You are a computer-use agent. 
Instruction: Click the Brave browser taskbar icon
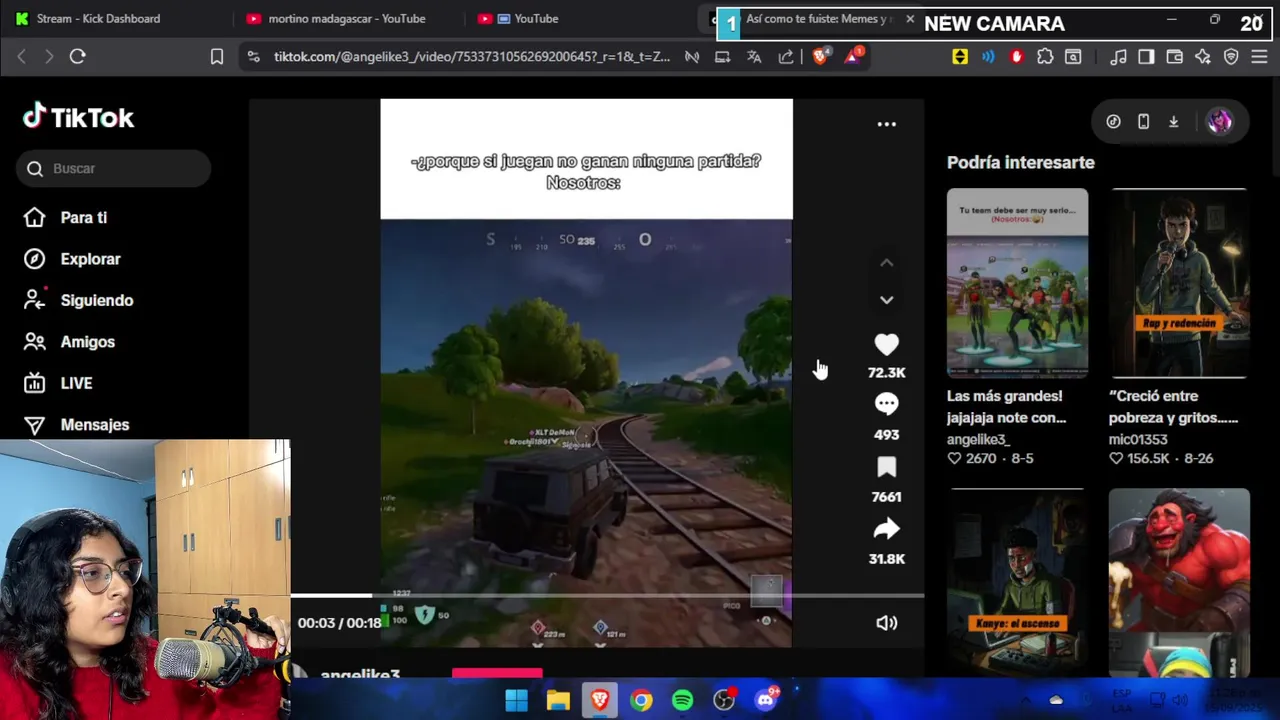pyautogui.click(x=599, y=700)
